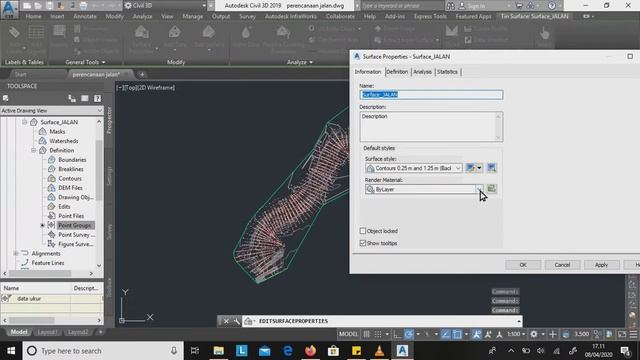Click the Toolspace tree view mode icon
640x360 pixels.
click(72, 98)
